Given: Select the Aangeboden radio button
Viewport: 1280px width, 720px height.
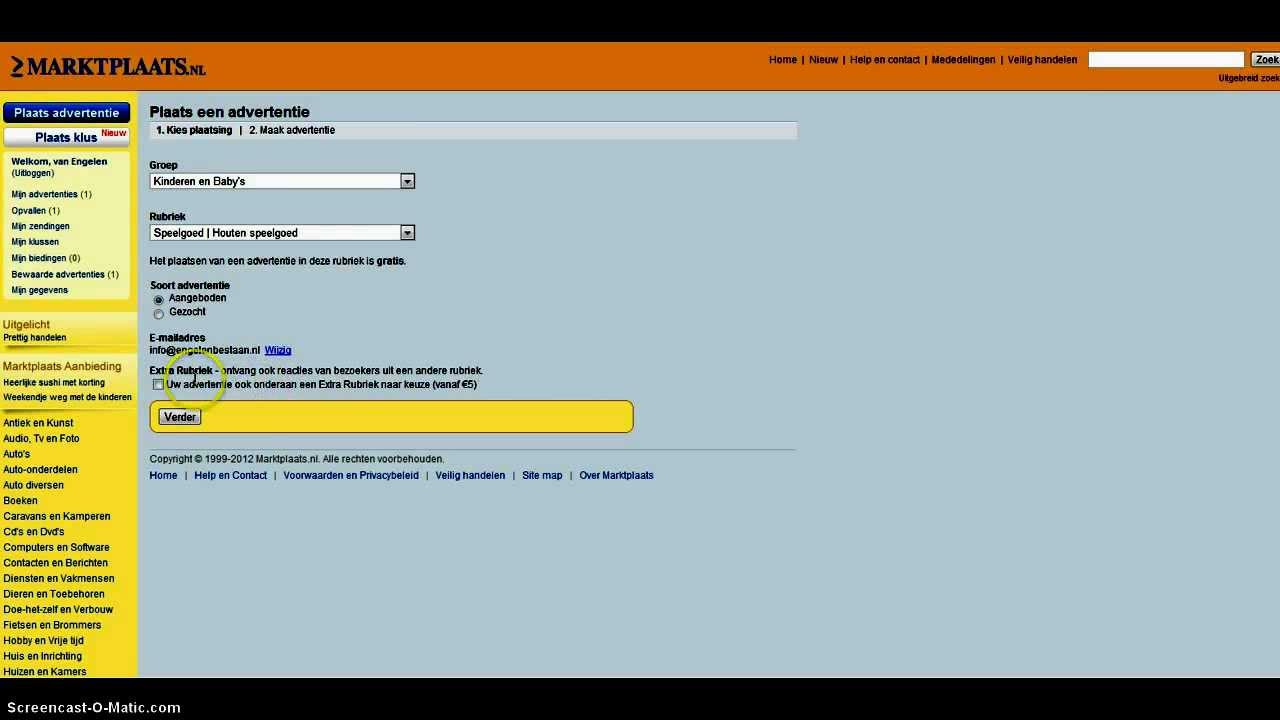Looking at the screenshot, I should [158, 300].
